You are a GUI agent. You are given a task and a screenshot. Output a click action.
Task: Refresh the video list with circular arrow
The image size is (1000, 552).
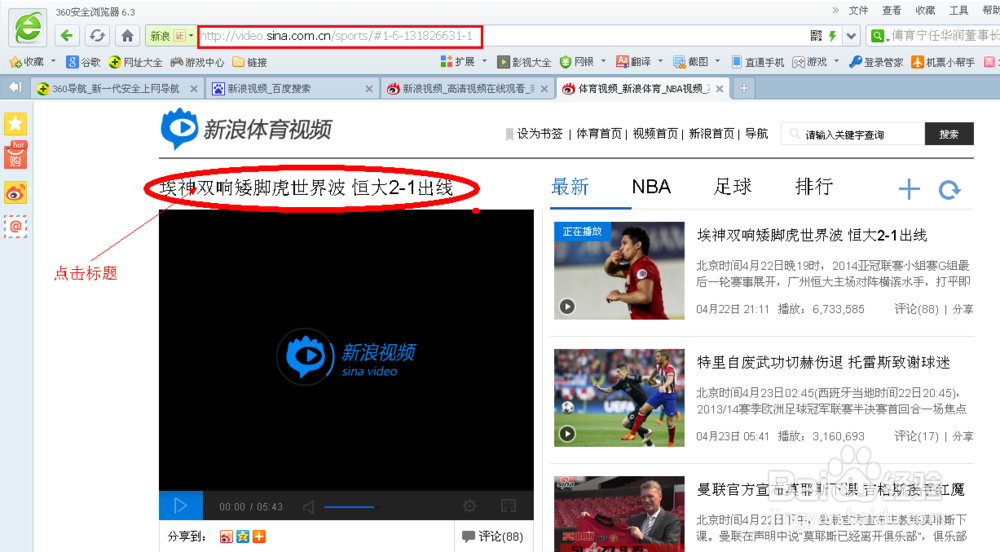949,189
